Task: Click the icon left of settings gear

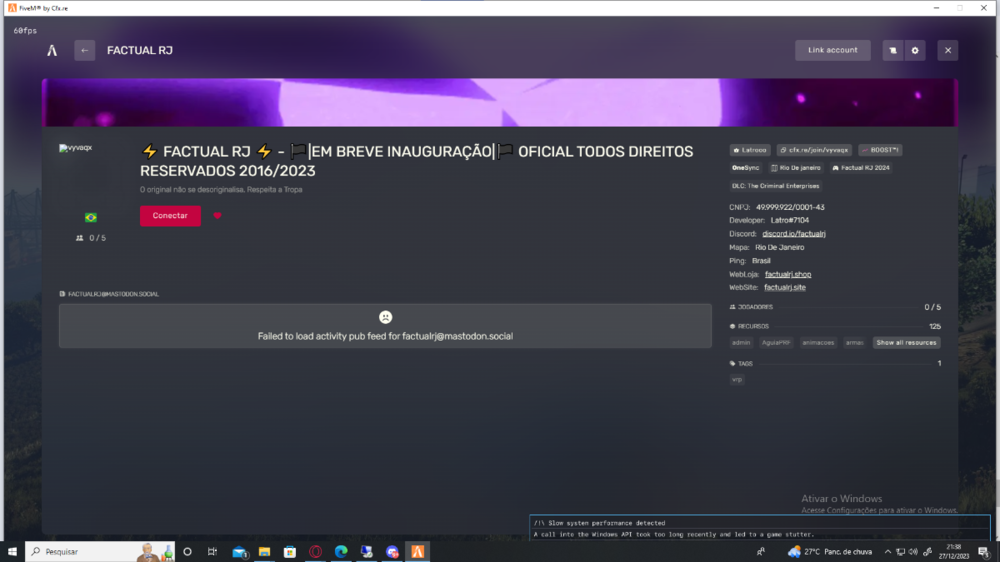Action: [893, 50]
